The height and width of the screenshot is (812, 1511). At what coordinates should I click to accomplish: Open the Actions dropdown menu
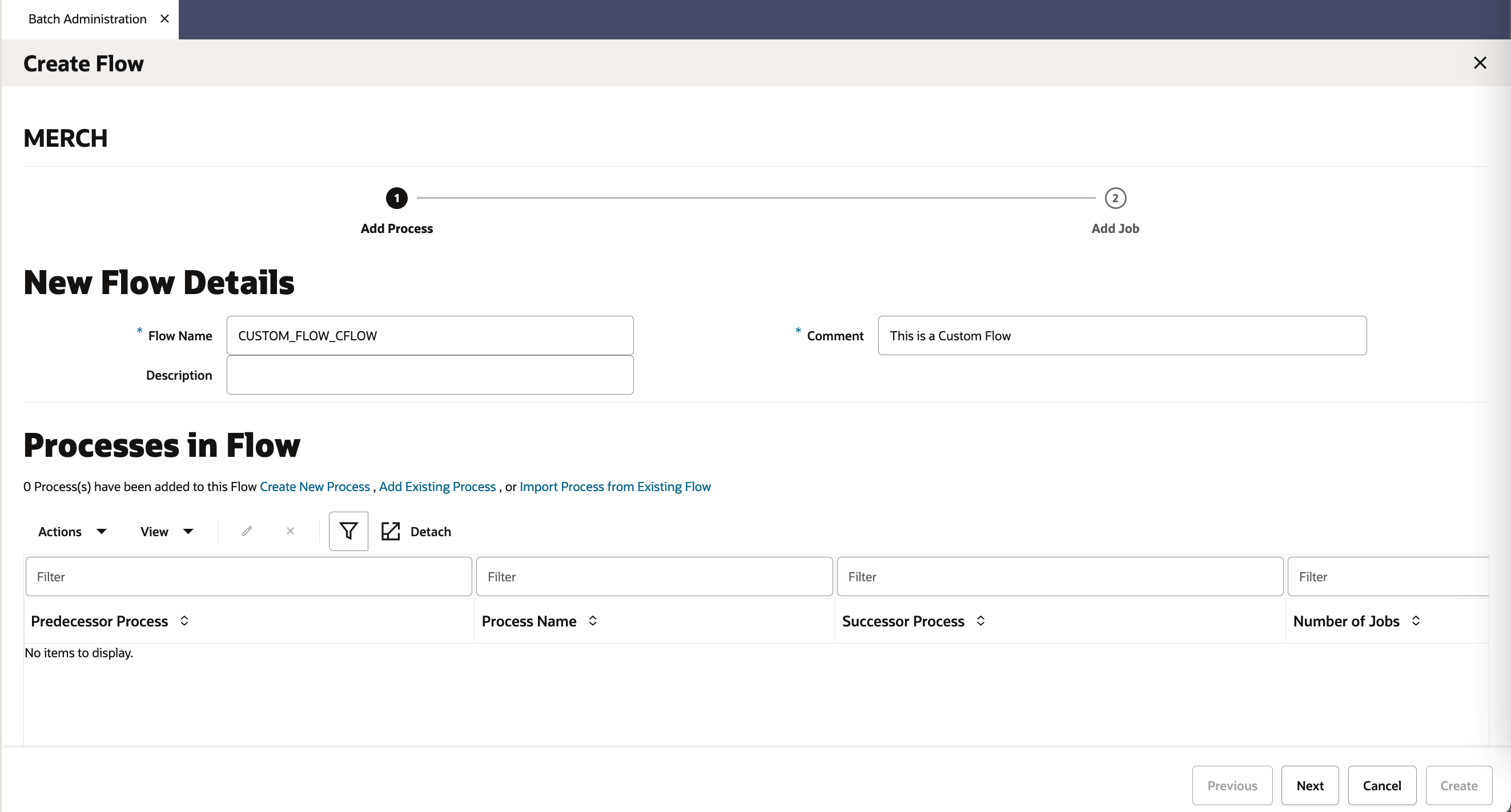[72, 532]
